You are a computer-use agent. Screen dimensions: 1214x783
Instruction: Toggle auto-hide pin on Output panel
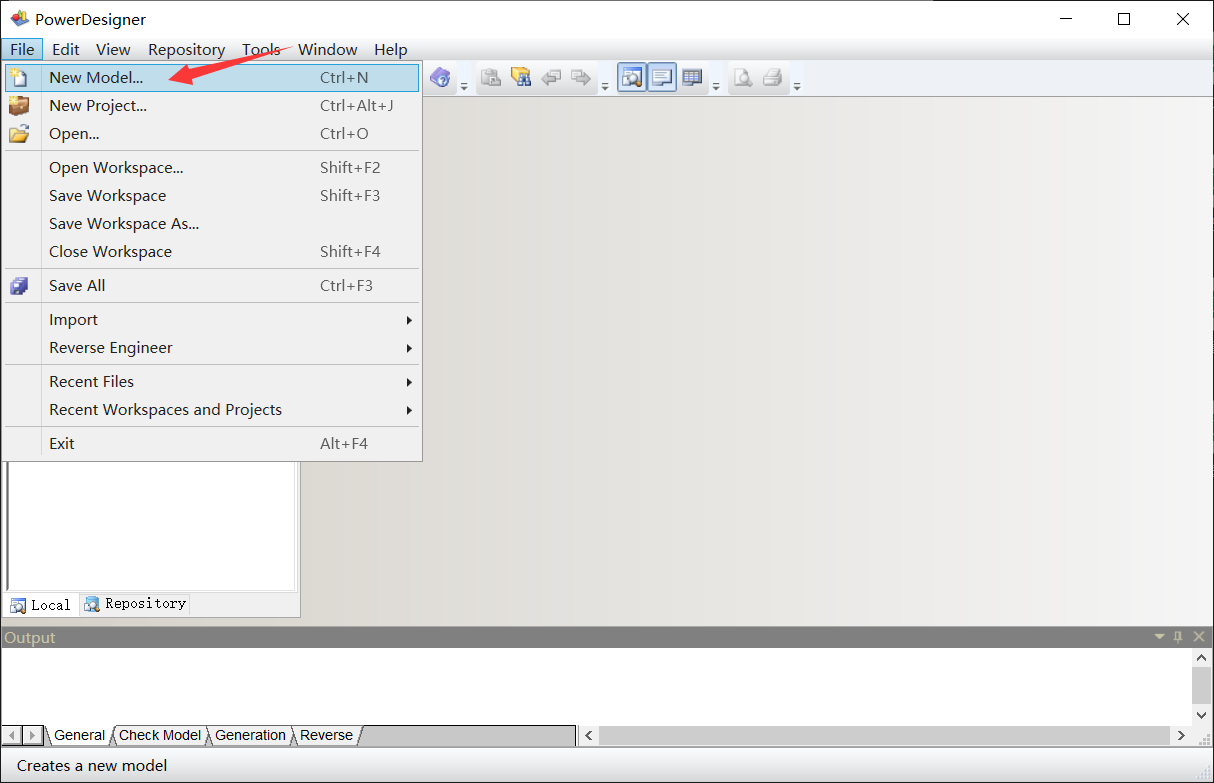click(x=1178, y=637)
